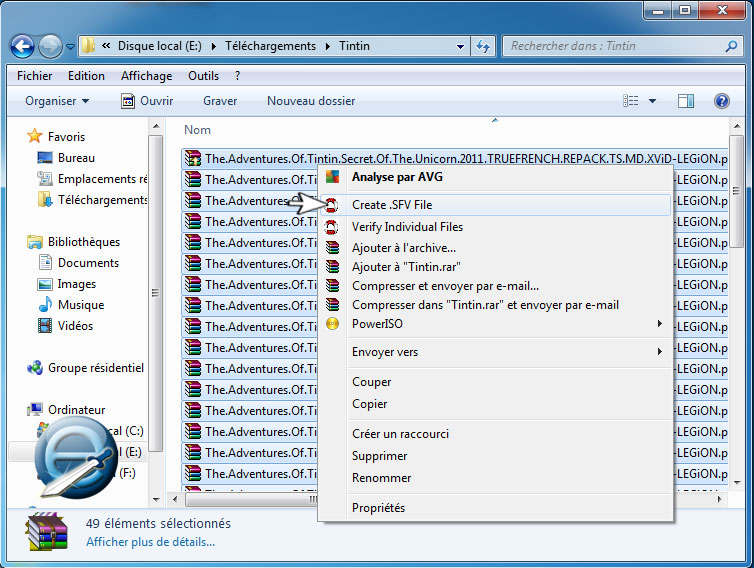Open the Affichage menu
The width and height of the screenshot is (754, 568).
coord(146,76)
